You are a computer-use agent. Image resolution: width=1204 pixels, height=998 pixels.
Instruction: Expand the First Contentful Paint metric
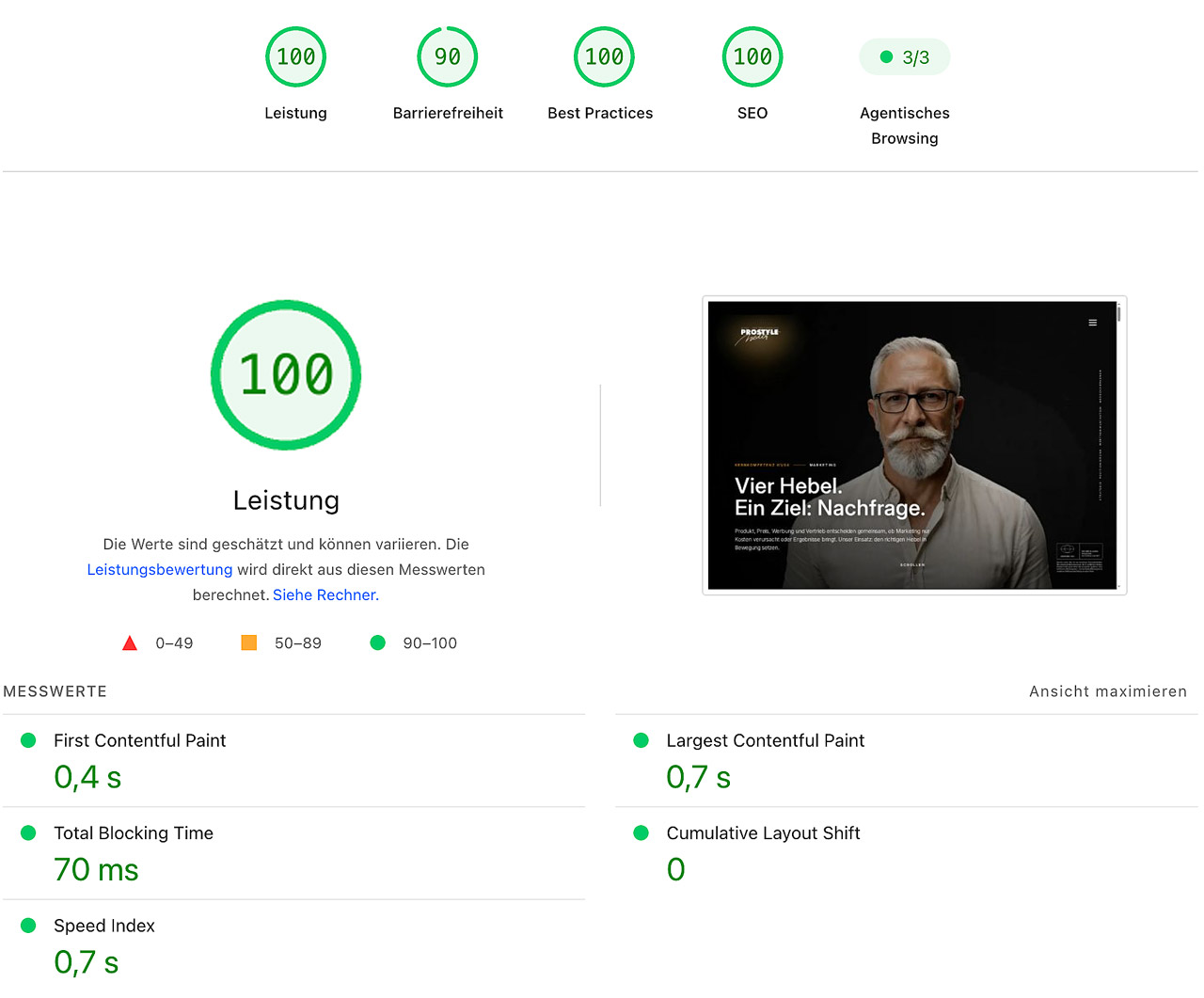293,761
